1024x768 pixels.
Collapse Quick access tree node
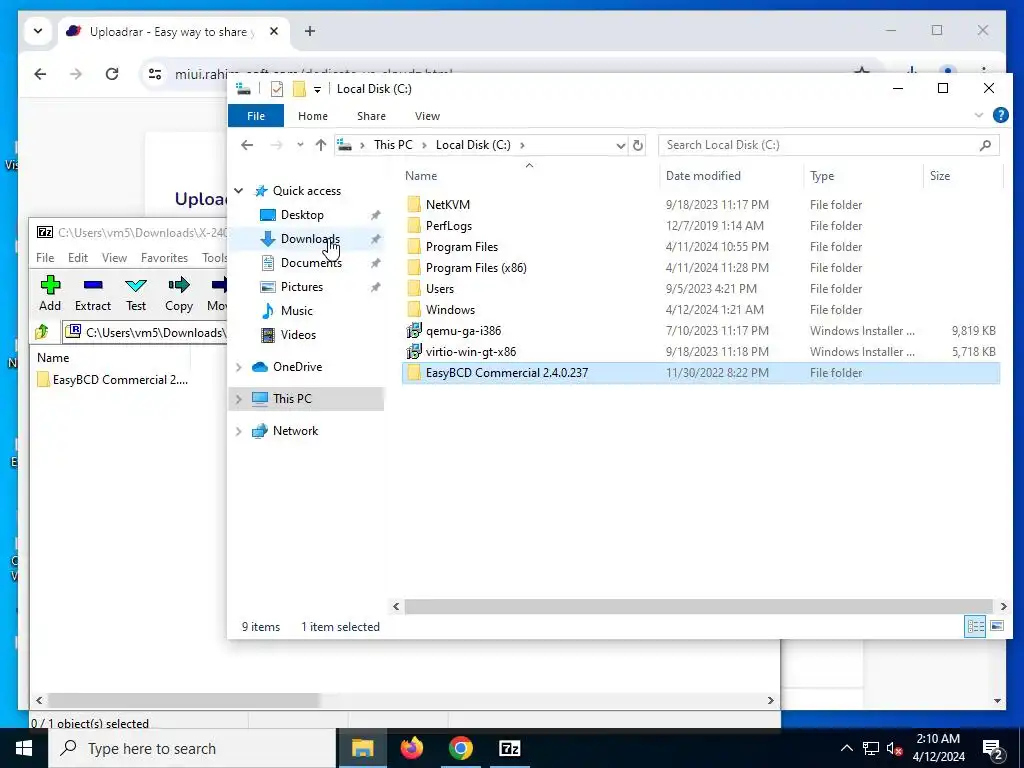point(239,191)
